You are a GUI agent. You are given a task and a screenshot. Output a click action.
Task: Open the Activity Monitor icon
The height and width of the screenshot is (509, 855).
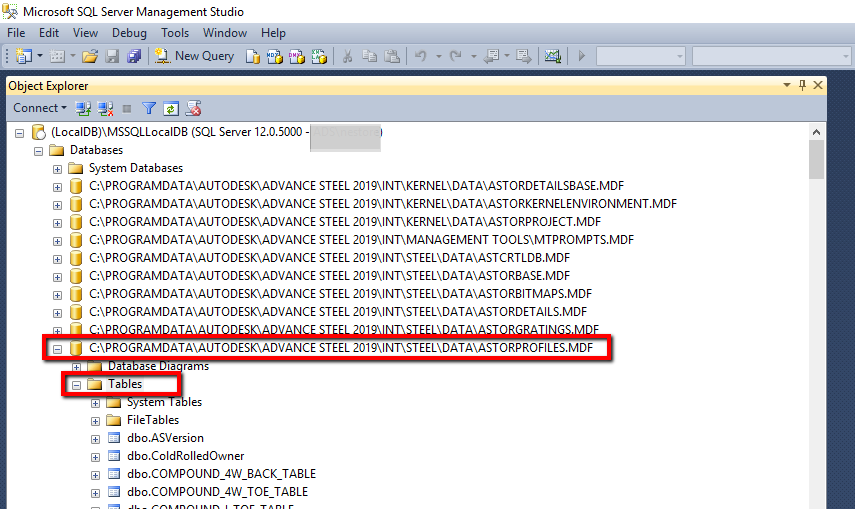point(552,56)
